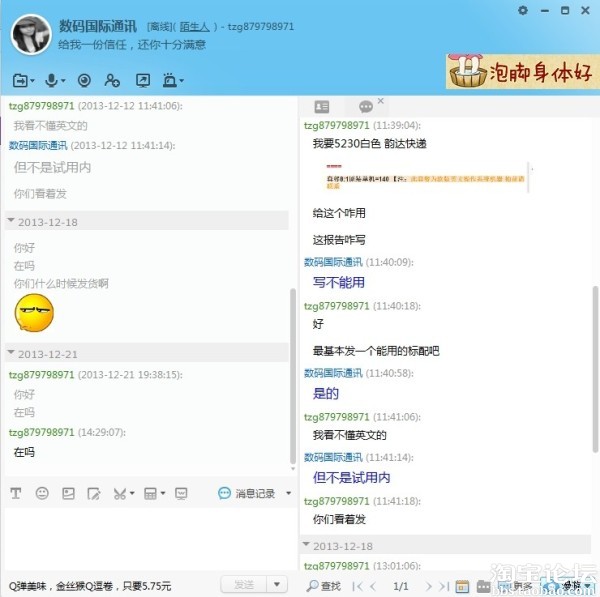Capture a screenshot with the scissors icon
Image resolution: width=600 pixels, height=597 pixels.
(120, 494)
